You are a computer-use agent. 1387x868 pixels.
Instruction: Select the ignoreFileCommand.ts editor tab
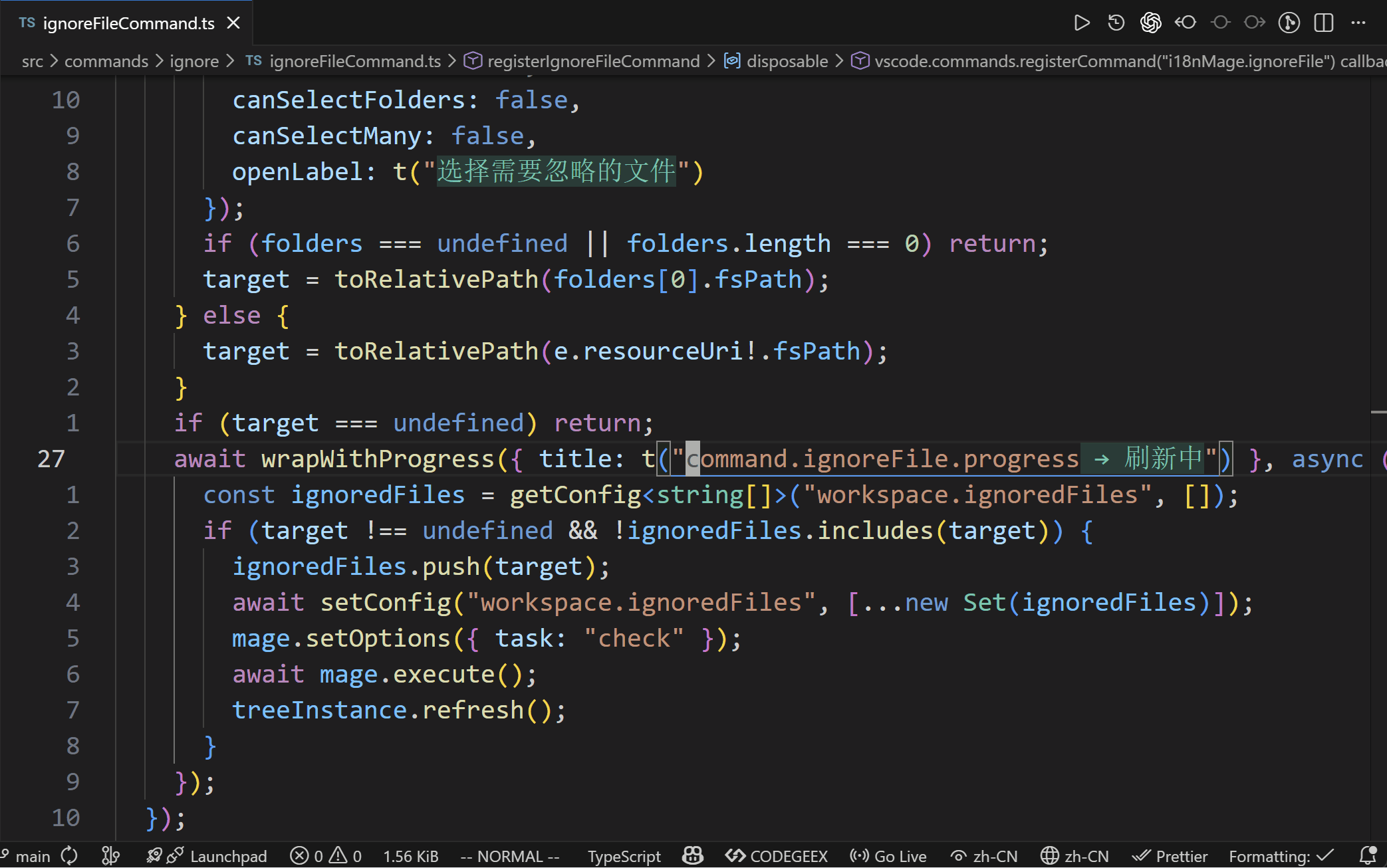[128, 23]
